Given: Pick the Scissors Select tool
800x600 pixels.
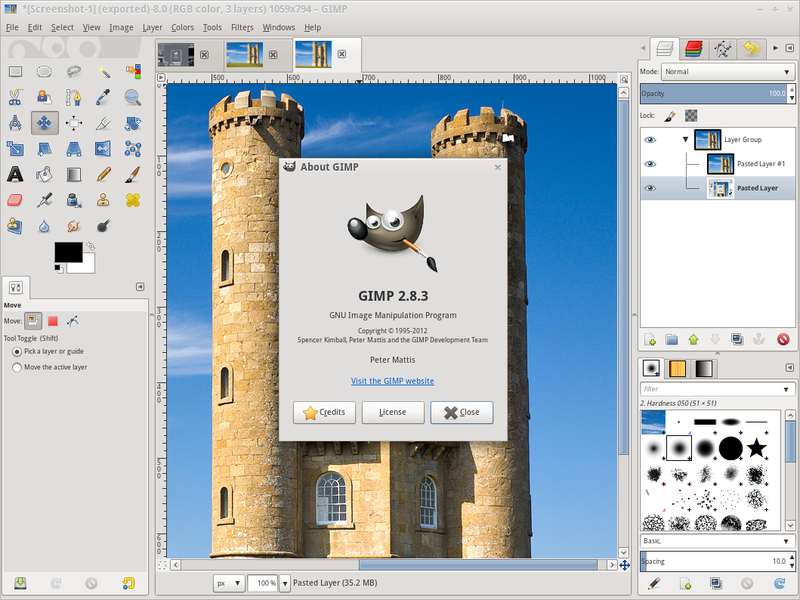Looking at the screenshot, I should click(15, 97).
